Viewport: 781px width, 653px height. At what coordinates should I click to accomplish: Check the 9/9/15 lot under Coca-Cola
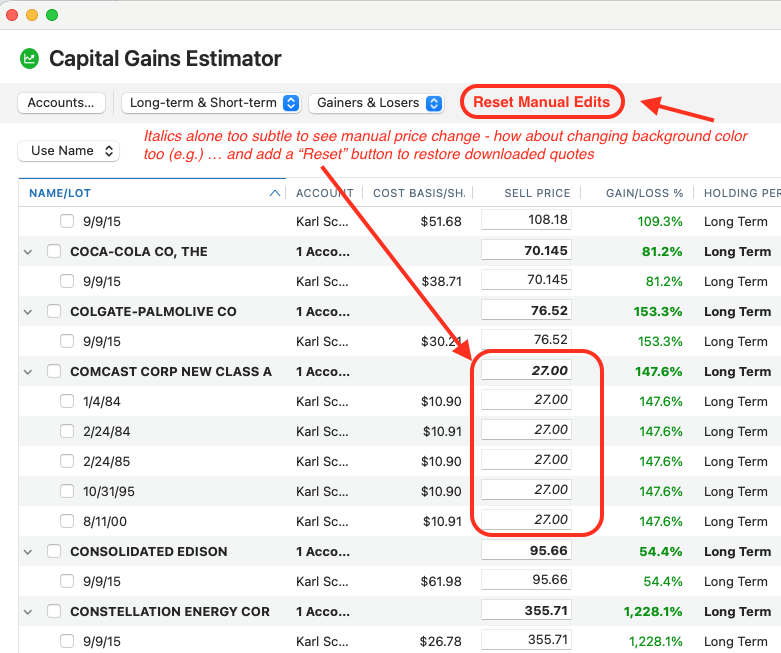67,281
